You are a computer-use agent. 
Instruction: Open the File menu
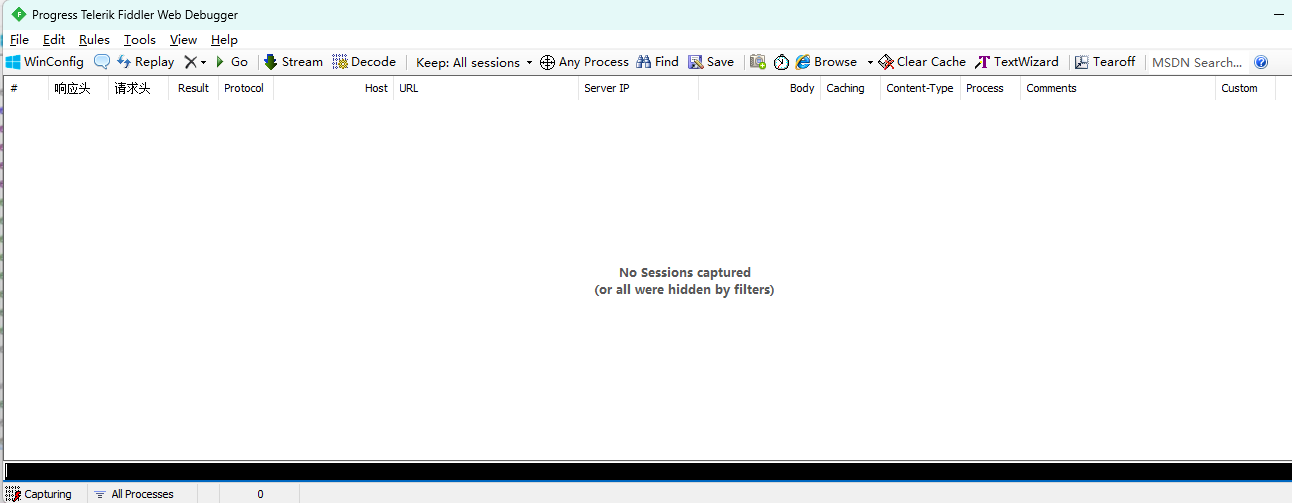tap(19, 40)
